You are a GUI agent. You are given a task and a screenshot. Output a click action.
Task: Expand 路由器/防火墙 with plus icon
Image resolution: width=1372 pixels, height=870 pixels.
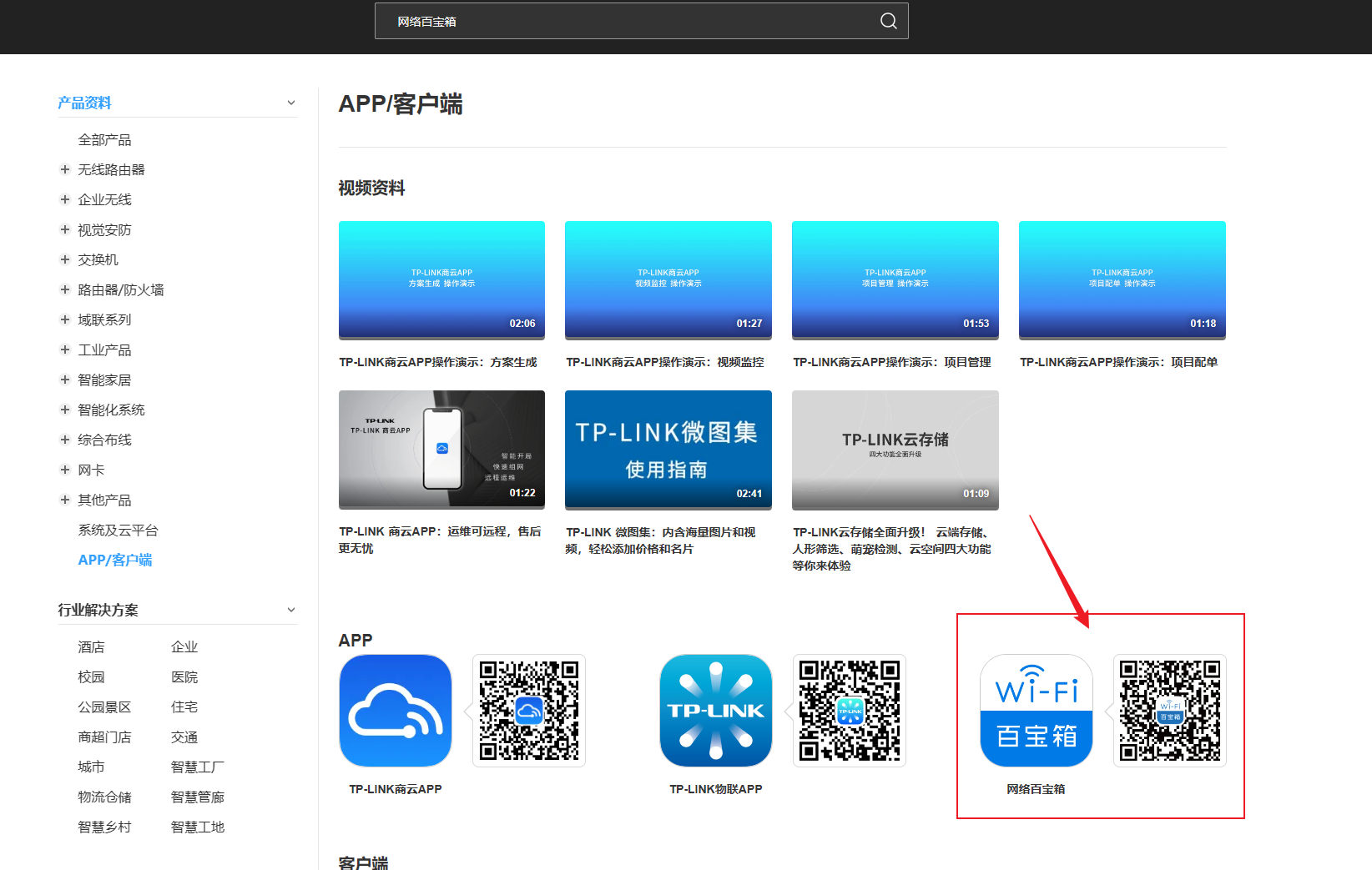tap(65, 289)
